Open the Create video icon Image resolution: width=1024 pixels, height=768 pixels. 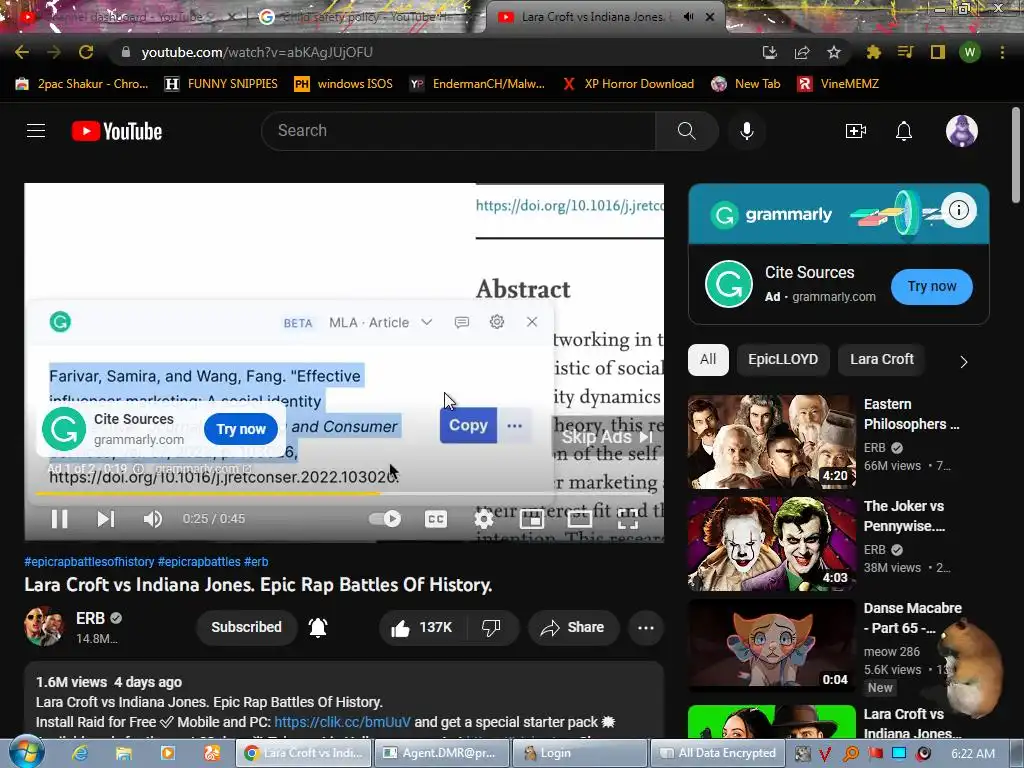pyautogui.click(x=856, y=131)
